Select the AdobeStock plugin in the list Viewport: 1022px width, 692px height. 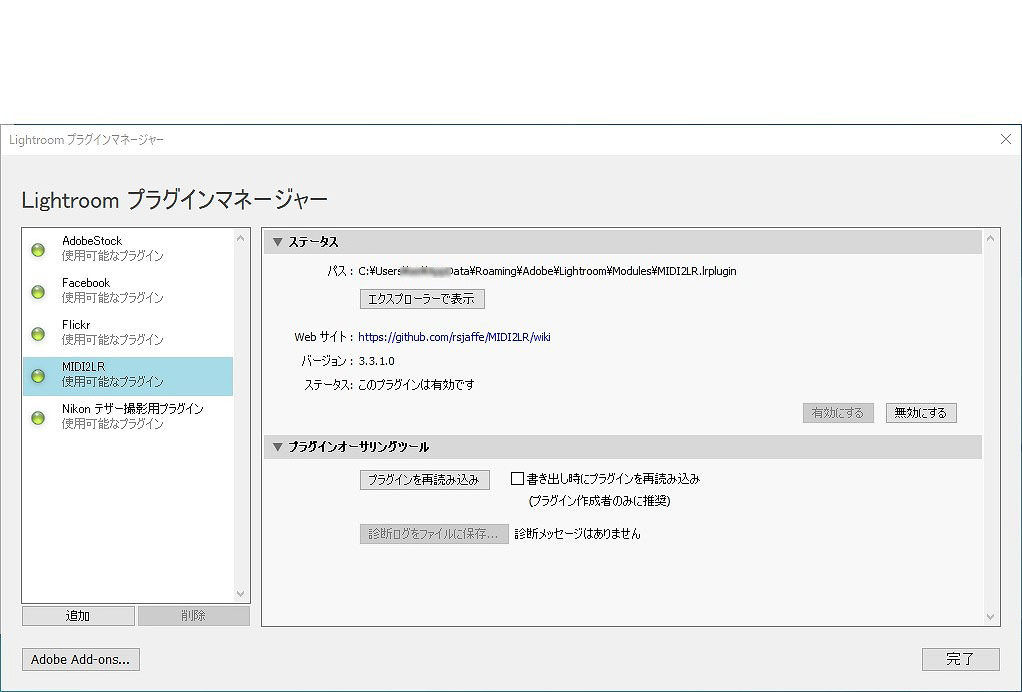click(x=128, y=248)
